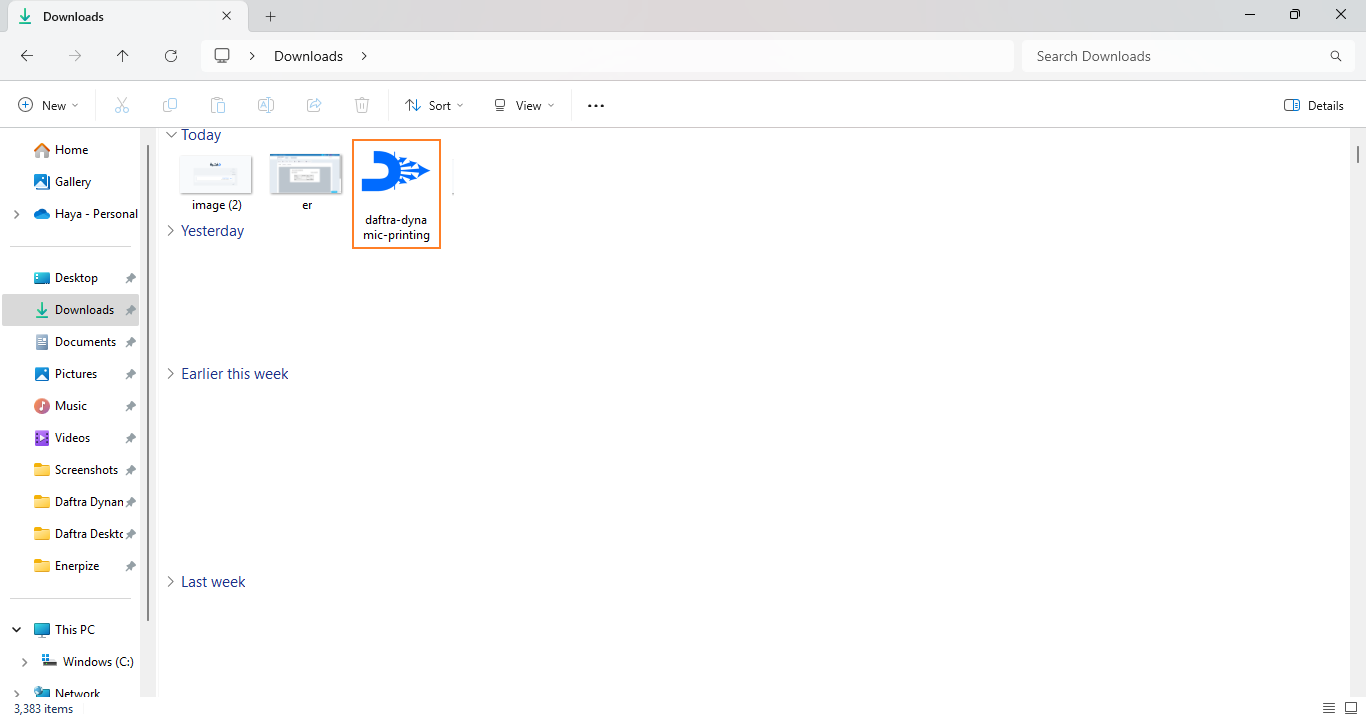This screenshot has width=1366, height=720.
Task: Unpin Documents via its pin icon
Action: (x=130, y=342)
